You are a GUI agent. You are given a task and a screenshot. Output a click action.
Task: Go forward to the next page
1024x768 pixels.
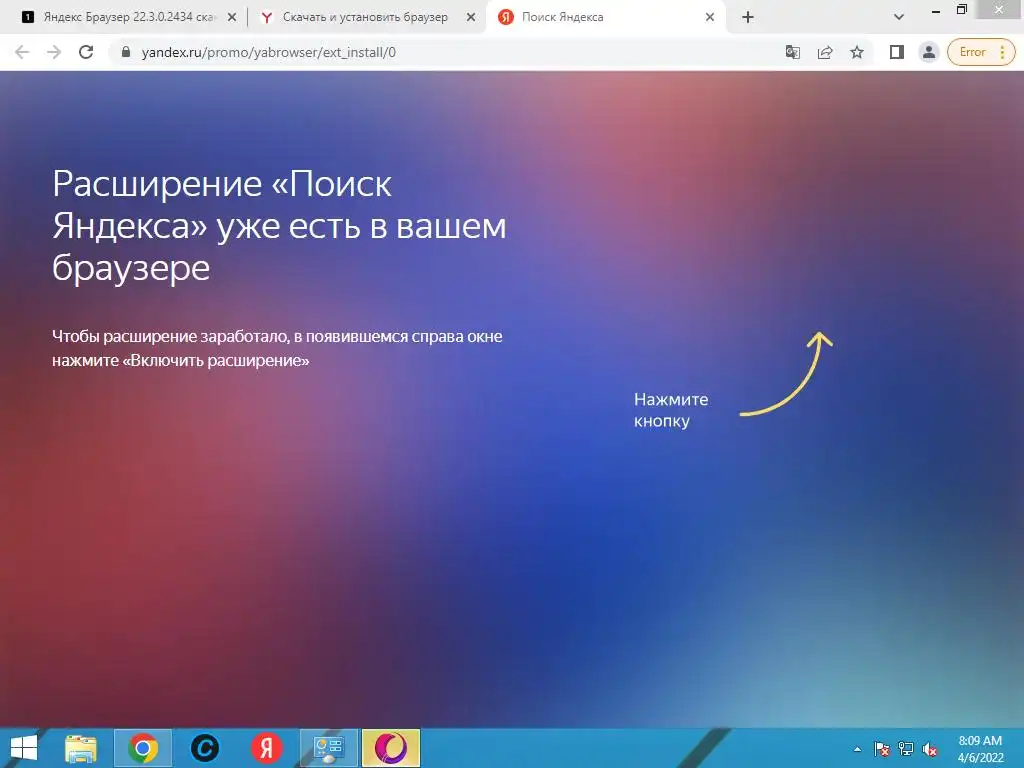(x=54, y=52)
